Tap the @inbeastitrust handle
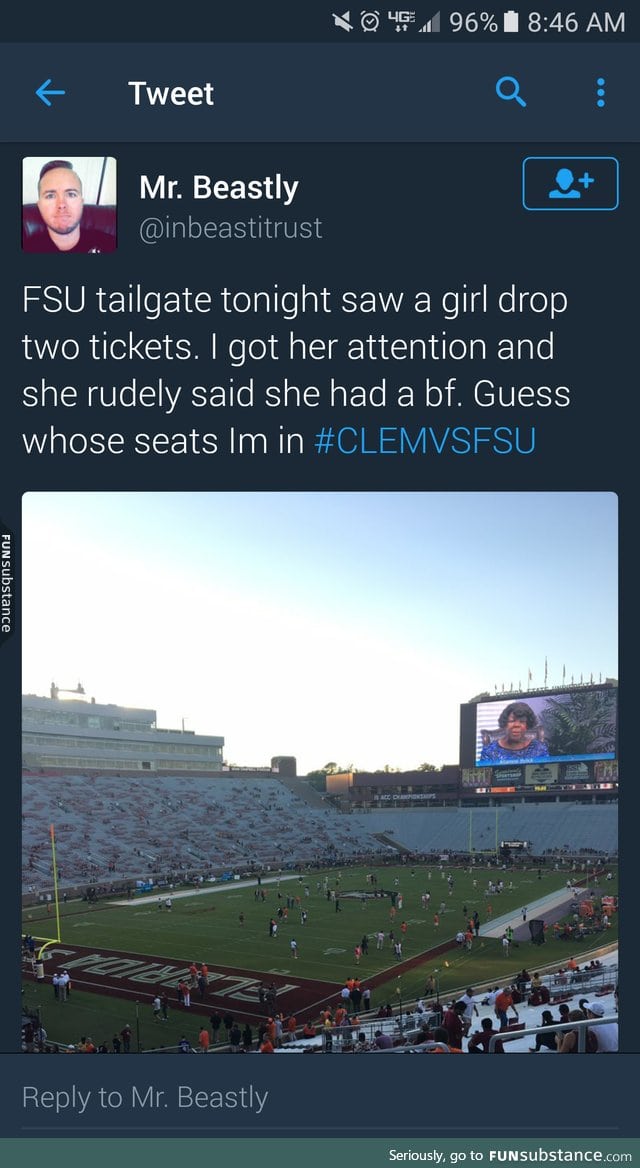This screenshot has height=1168, width=640. [231, 228]
